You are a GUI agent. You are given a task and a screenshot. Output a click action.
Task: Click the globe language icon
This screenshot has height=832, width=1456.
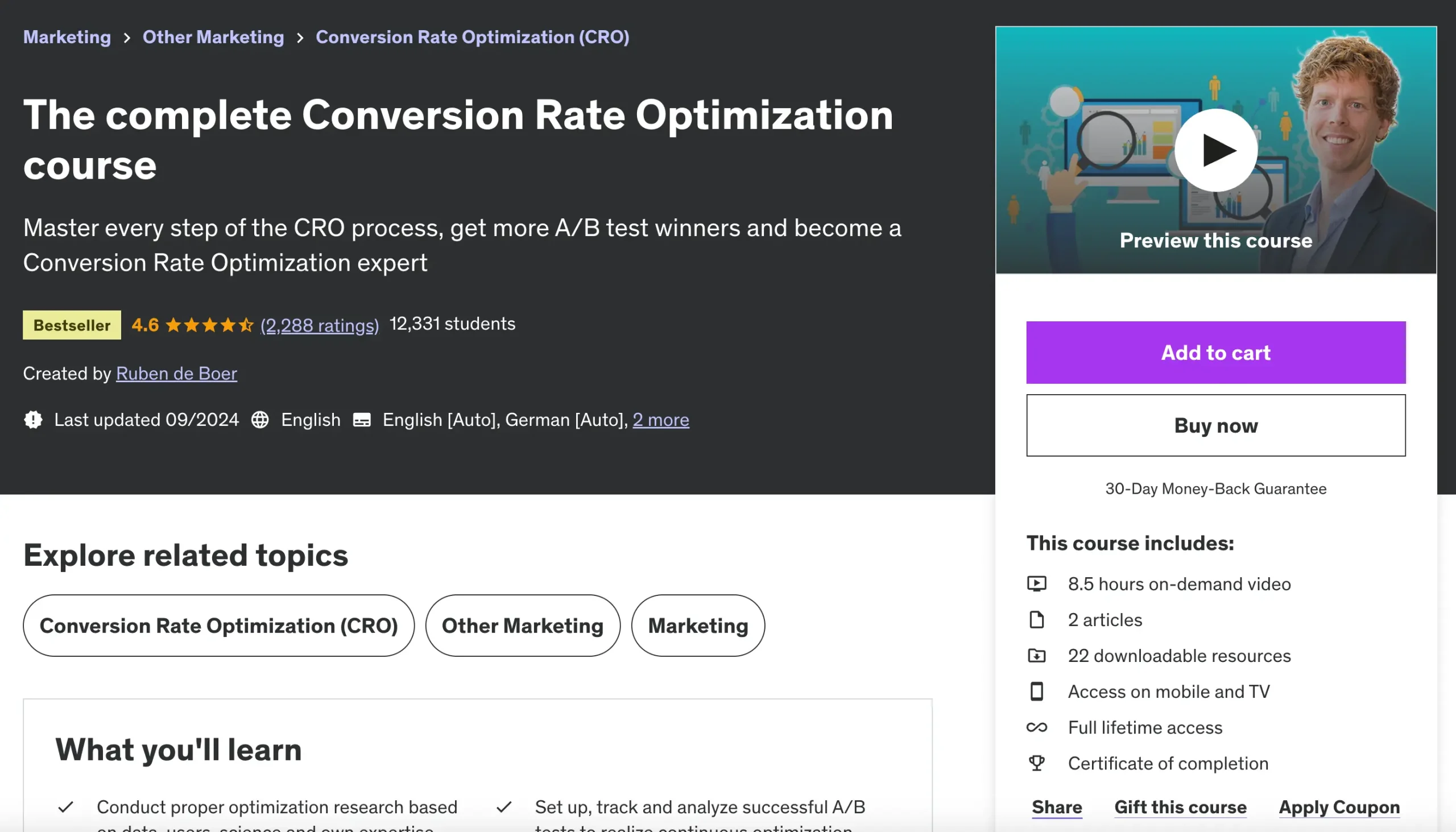coord(260,420)
